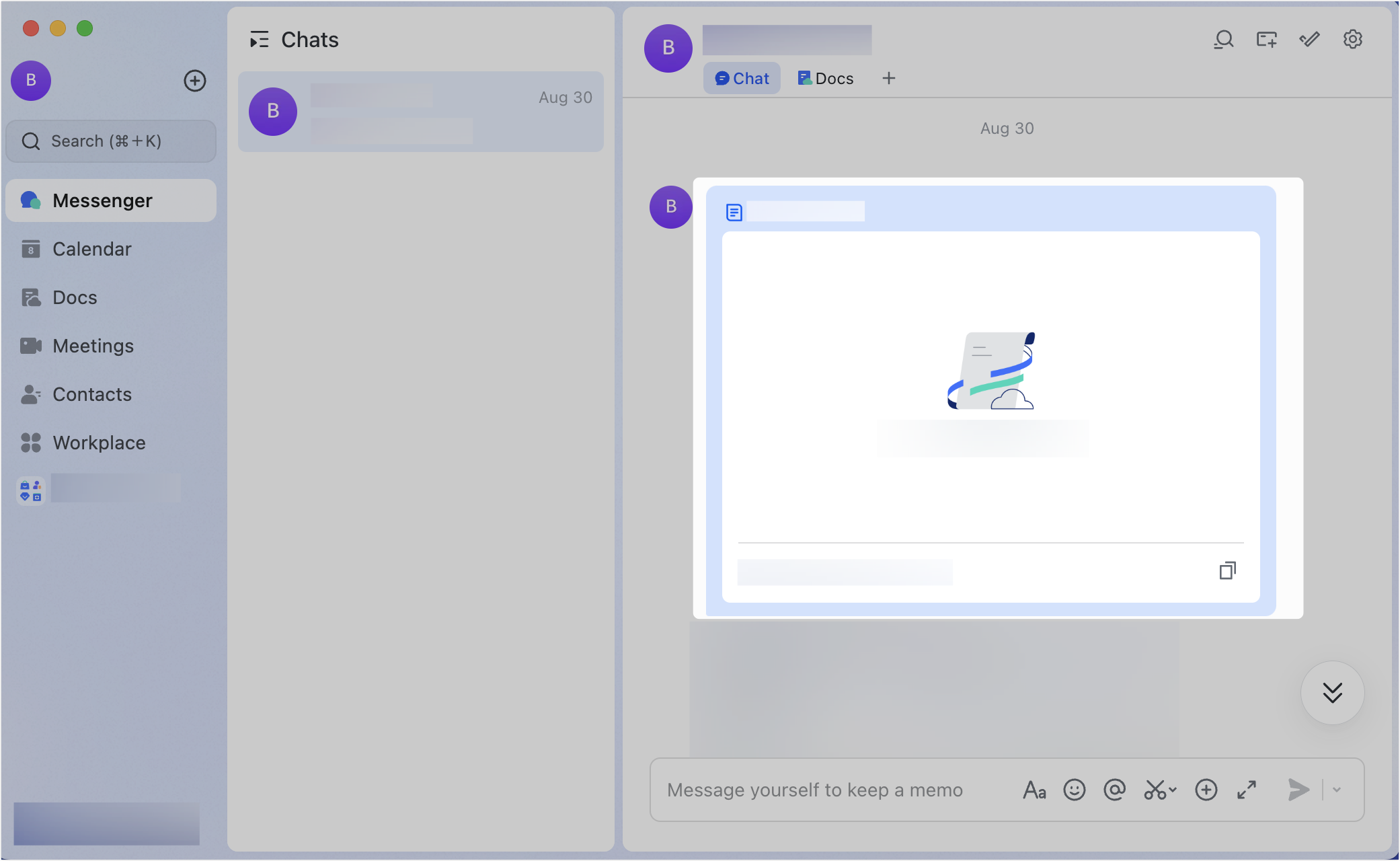
Task: Click the sender avatar next to the message
Action: tap(670, 207)
